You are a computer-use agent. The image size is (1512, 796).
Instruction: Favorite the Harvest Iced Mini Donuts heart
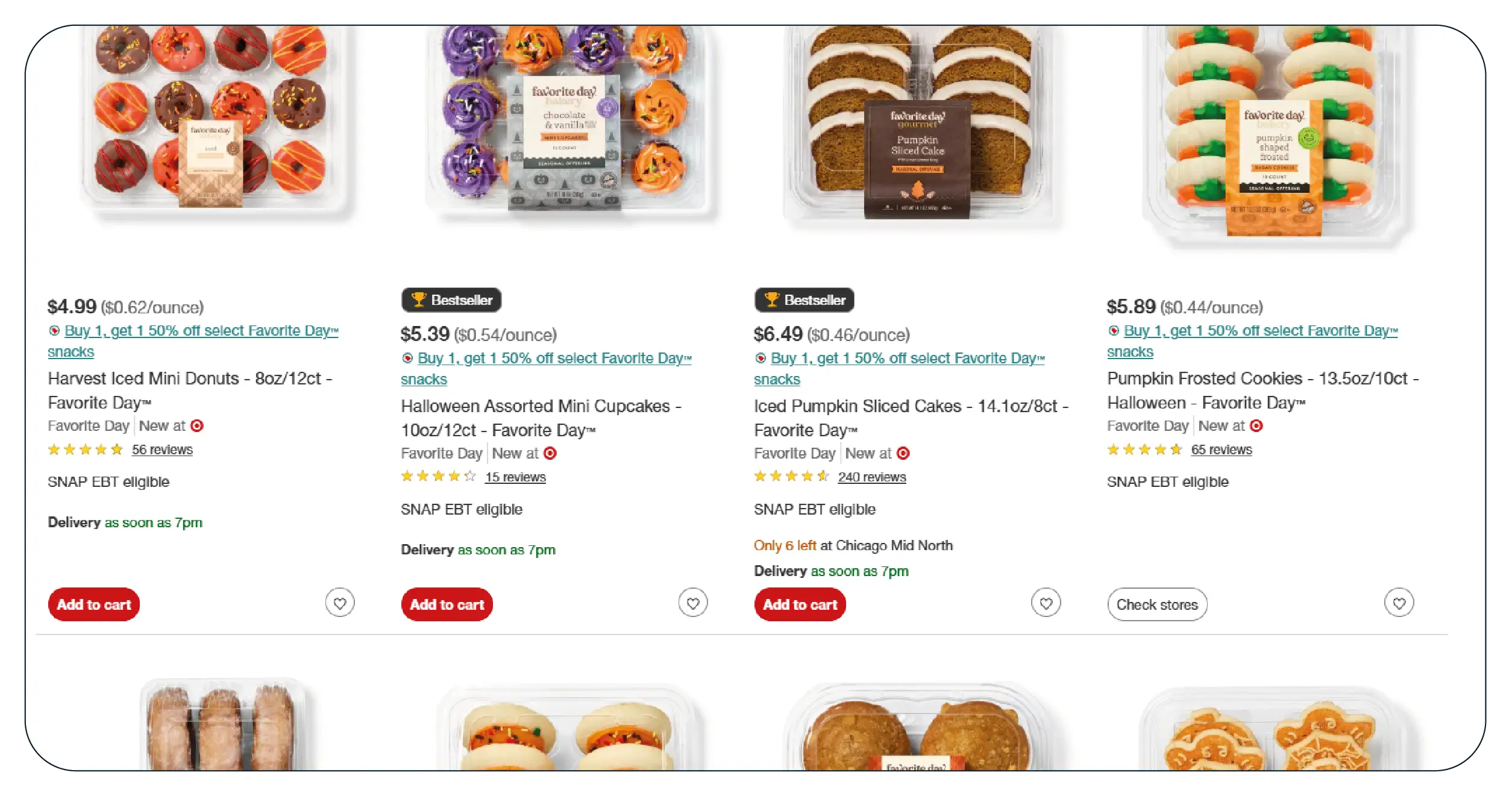pyautogui.click(x=340, y=603)
